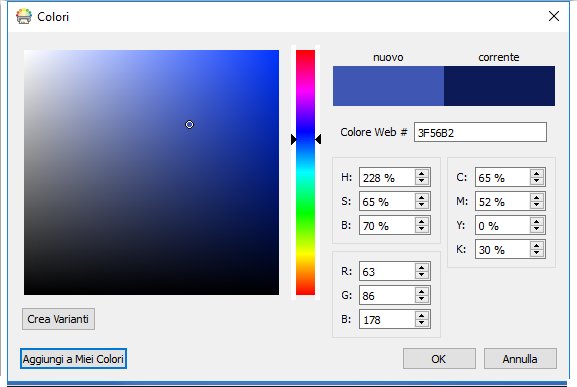The height and width of the screenshot is (387, 577).
Task: Decrease the RGB blue value
Action: (422, 323)
